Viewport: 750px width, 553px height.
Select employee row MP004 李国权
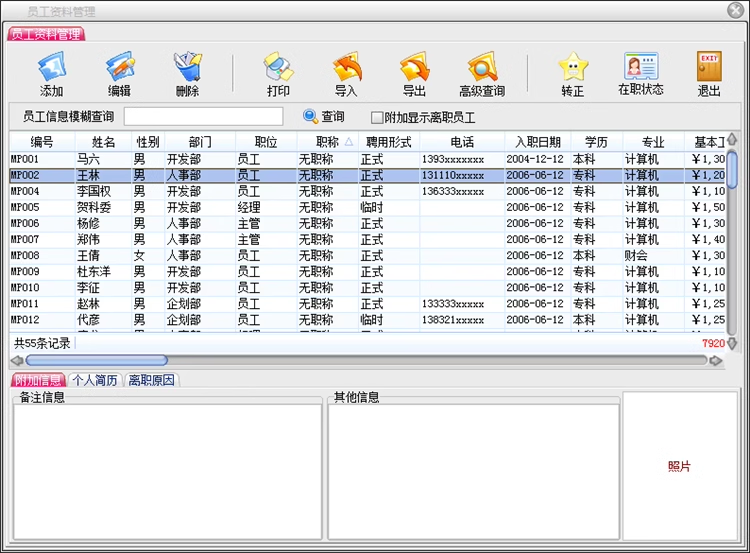(x=367, y=191)
